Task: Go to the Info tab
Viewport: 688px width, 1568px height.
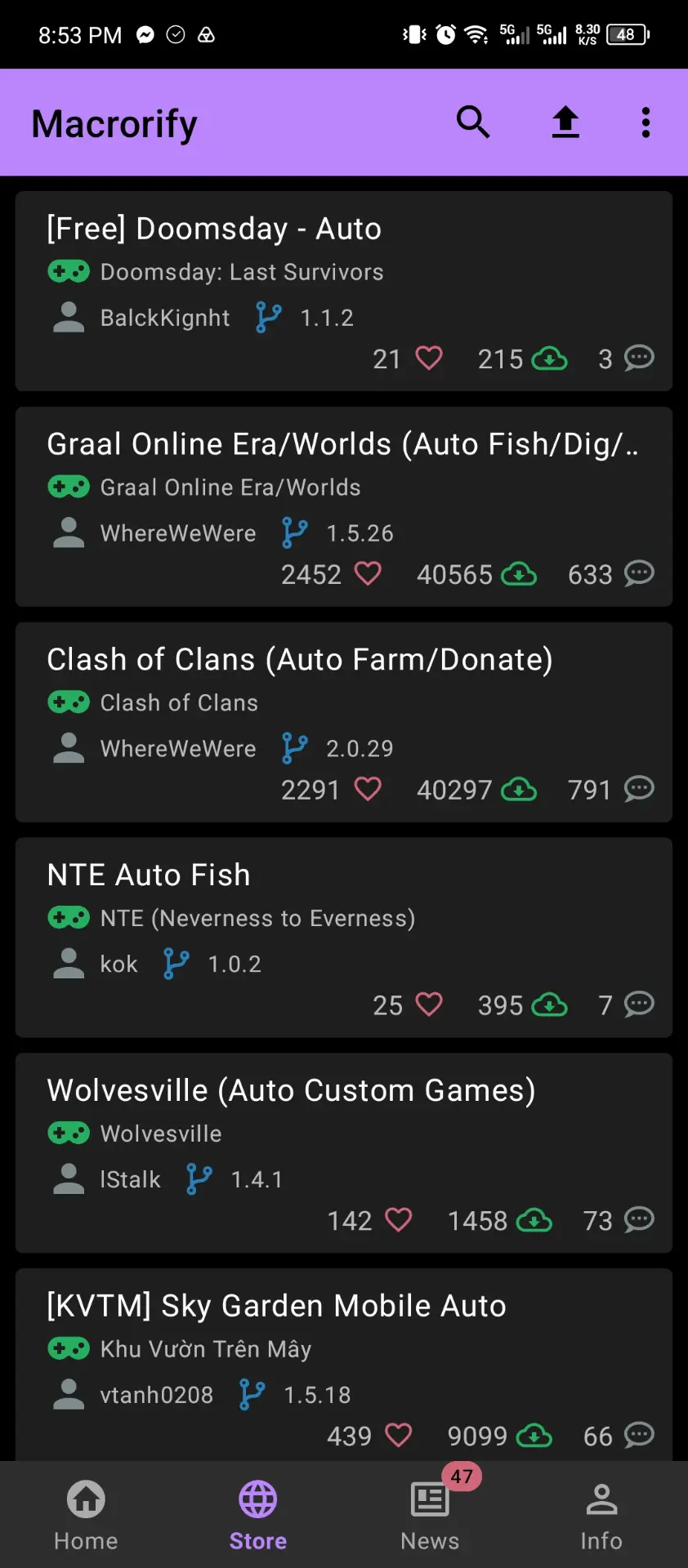Action: pyautogui.click(x=601, y=1516)
